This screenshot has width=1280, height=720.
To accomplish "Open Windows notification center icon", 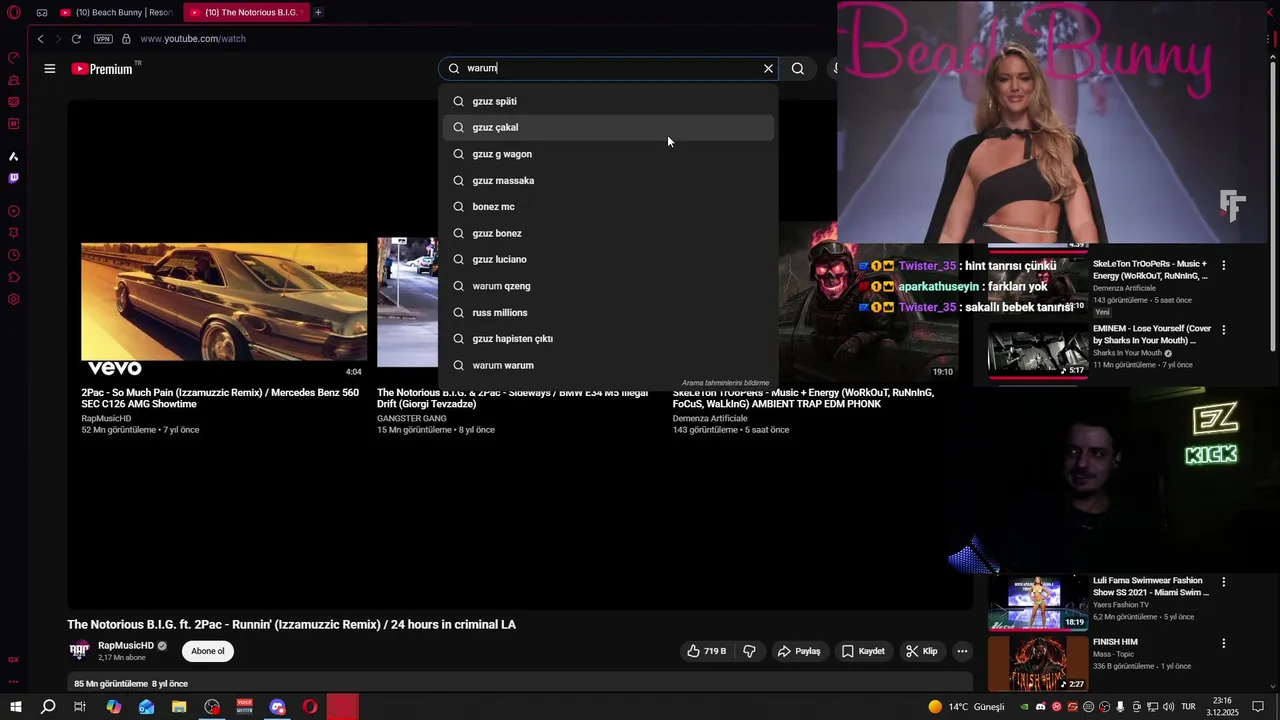I will pyautogui.click(x=1258, y=707).
